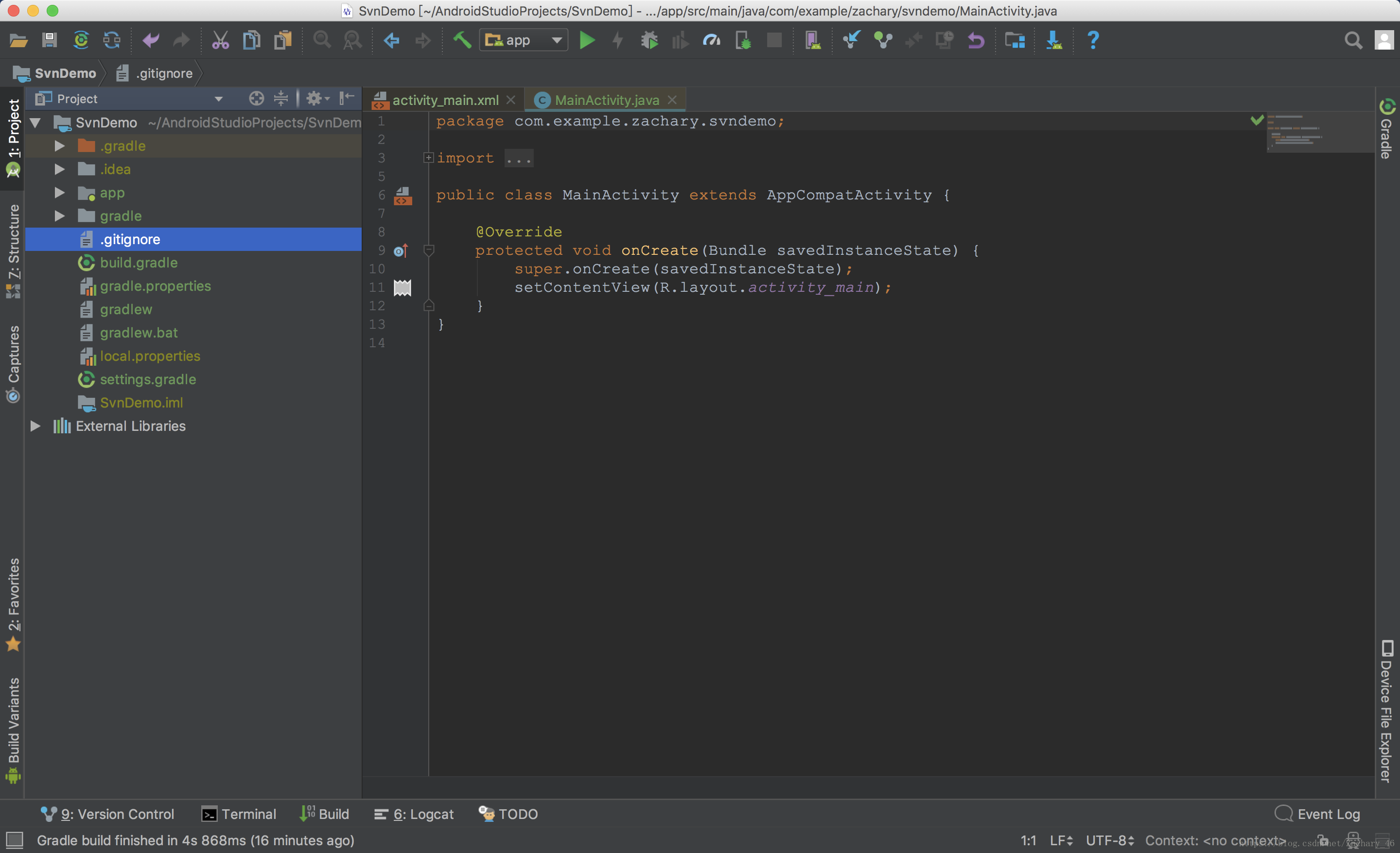Toggle the Event Log window

click(1317, 814)
